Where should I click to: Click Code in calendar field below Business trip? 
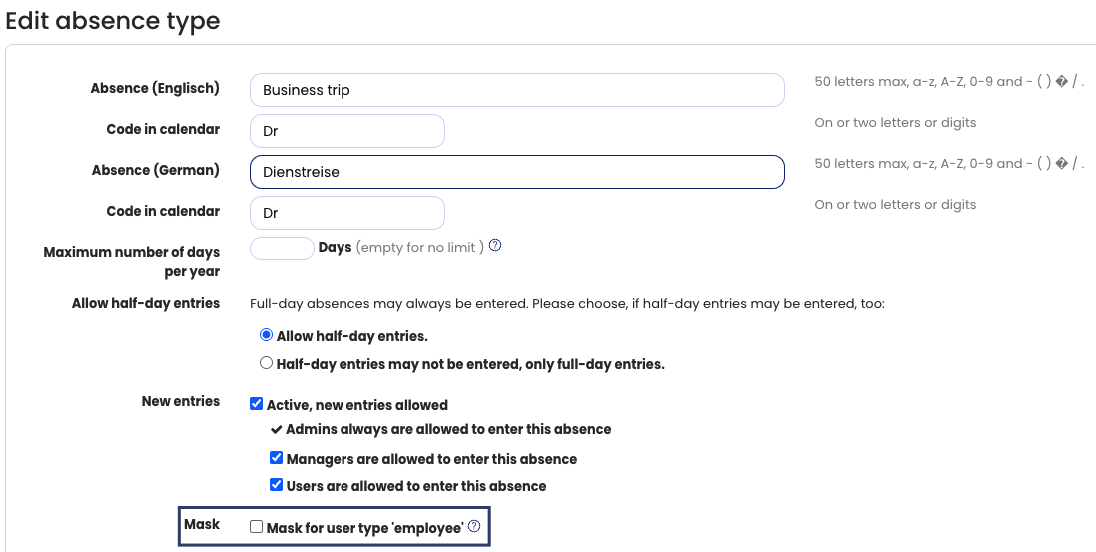coord(346,131)
